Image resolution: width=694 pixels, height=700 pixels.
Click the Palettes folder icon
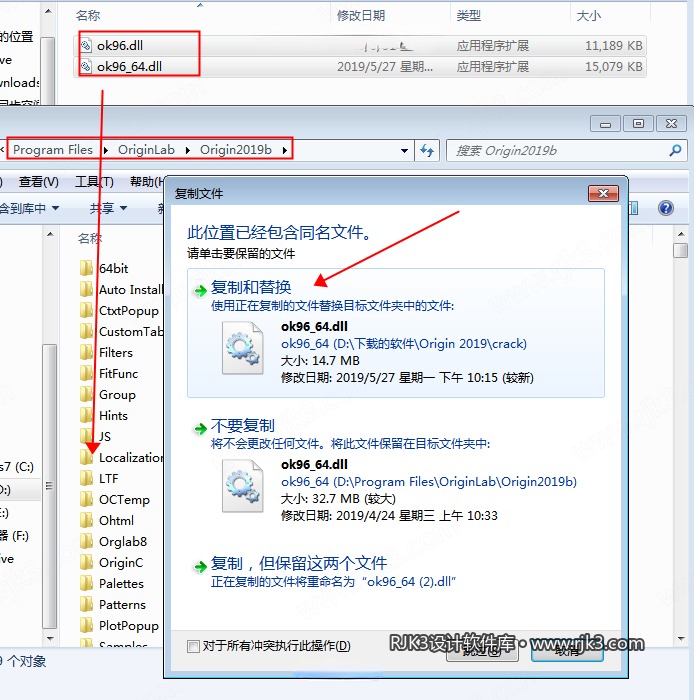pyautogui.click(x=87, y=583)
